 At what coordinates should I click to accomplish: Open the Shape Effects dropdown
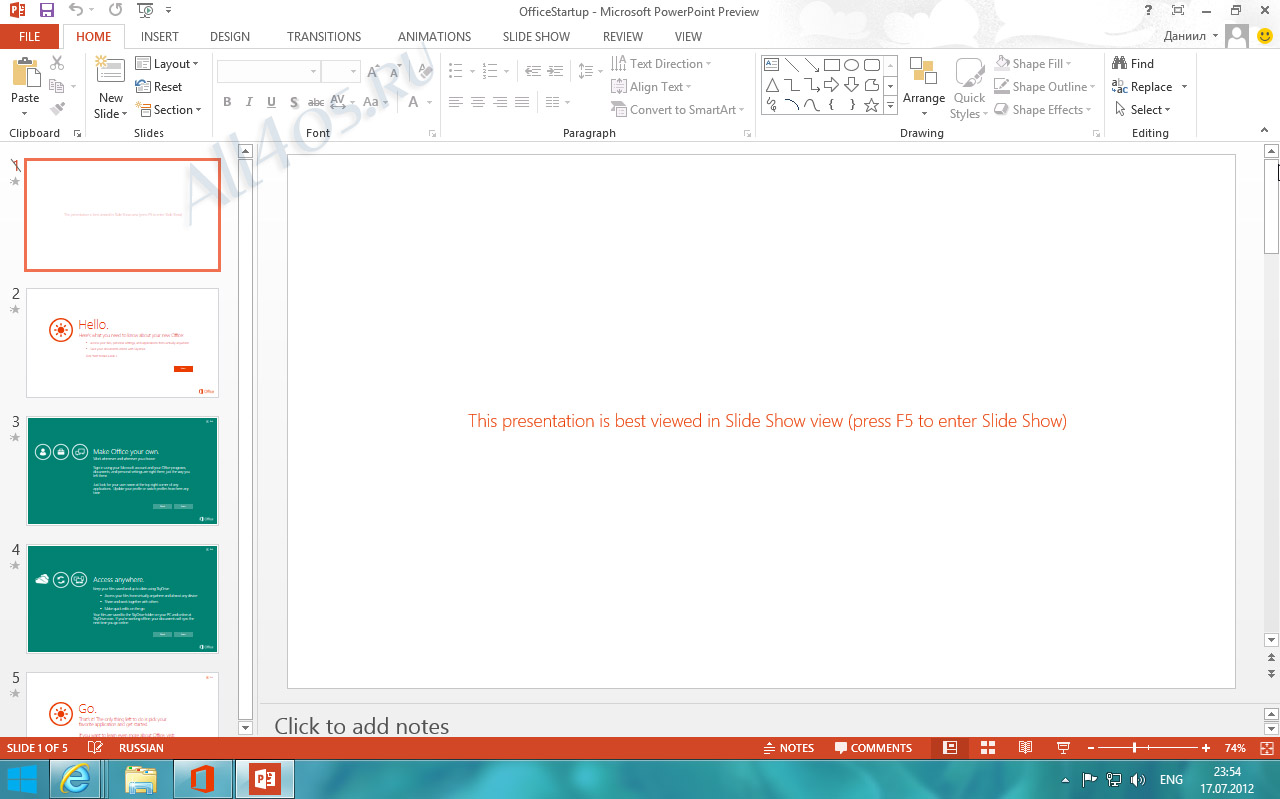1044,110
